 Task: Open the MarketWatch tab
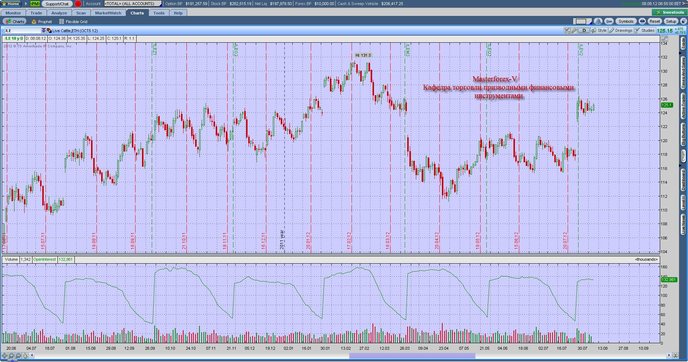click(108, 13)
